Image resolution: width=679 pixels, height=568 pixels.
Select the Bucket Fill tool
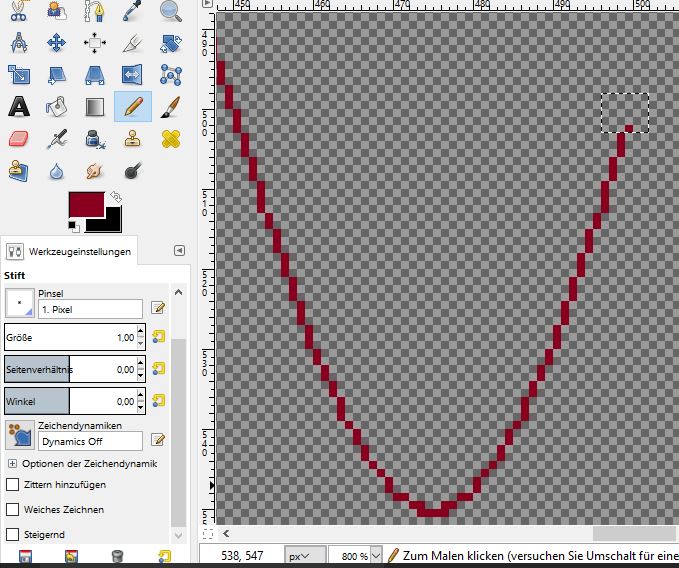click(57, 106)
